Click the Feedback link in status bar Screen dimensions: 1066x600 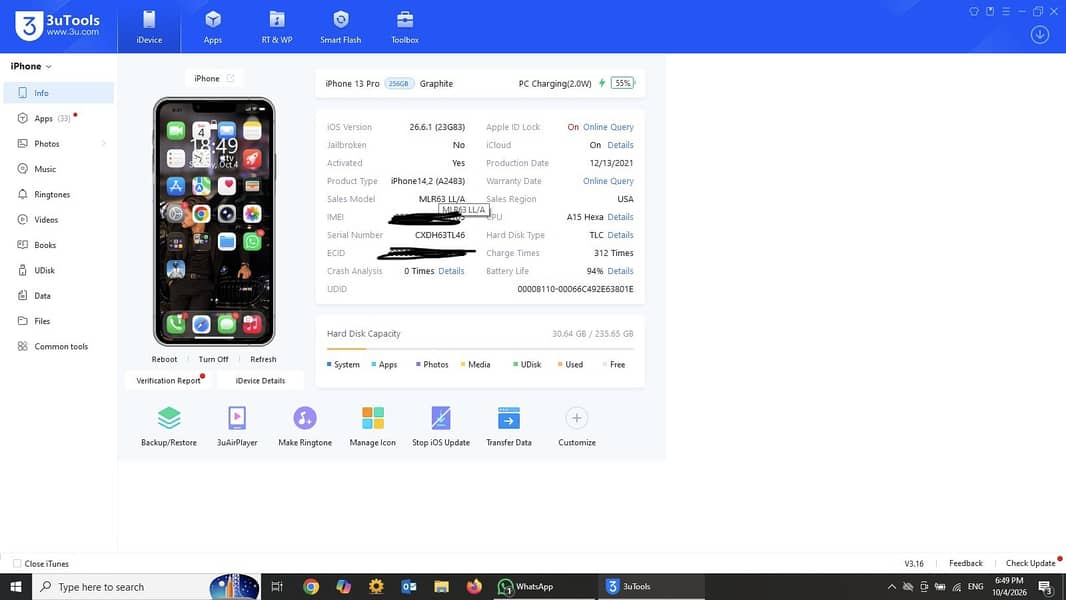pos(966,563)
